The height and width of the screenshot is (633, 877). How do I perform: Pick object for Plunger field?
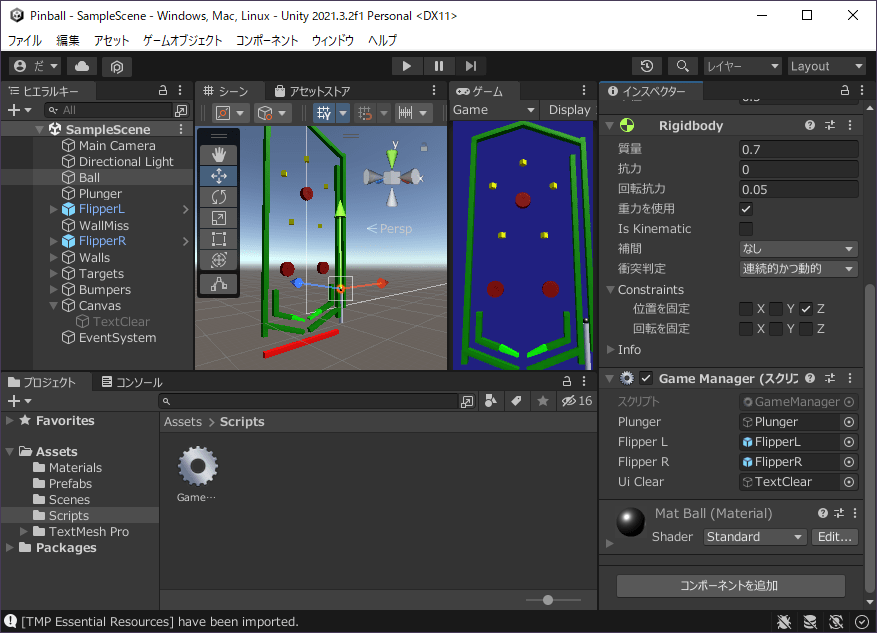coord(849,422)
